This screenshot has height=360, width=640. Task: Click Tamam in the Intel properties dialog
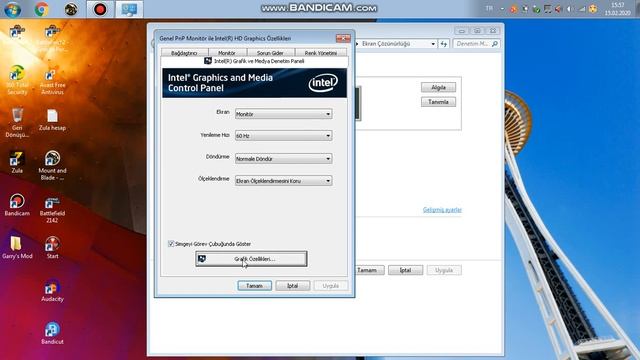(254, 286)
